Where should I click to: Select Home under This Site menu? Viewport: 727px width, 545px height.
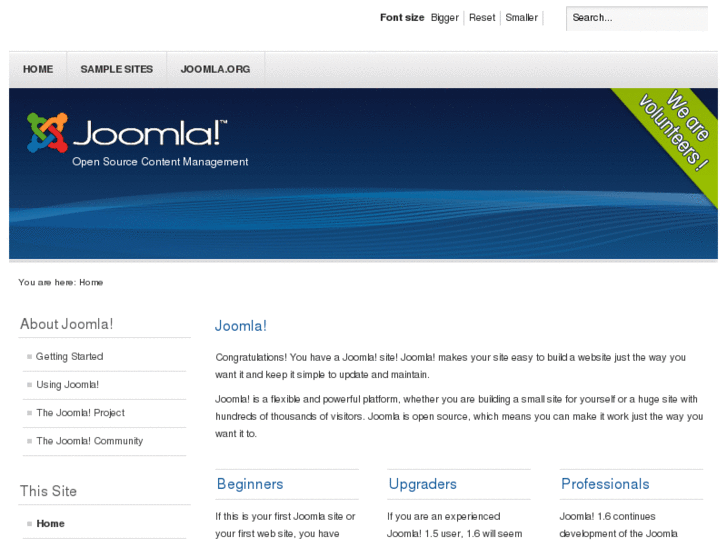coord(51,523)
